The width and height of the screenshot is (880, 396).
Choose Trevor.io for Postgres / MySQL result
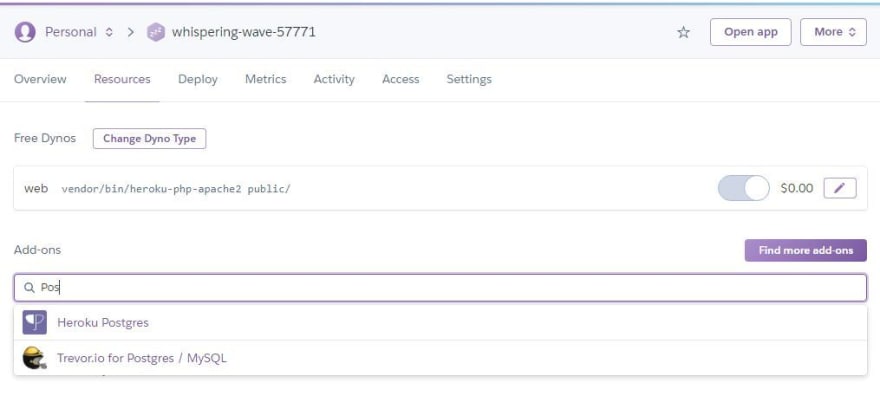tap(440, 357)
